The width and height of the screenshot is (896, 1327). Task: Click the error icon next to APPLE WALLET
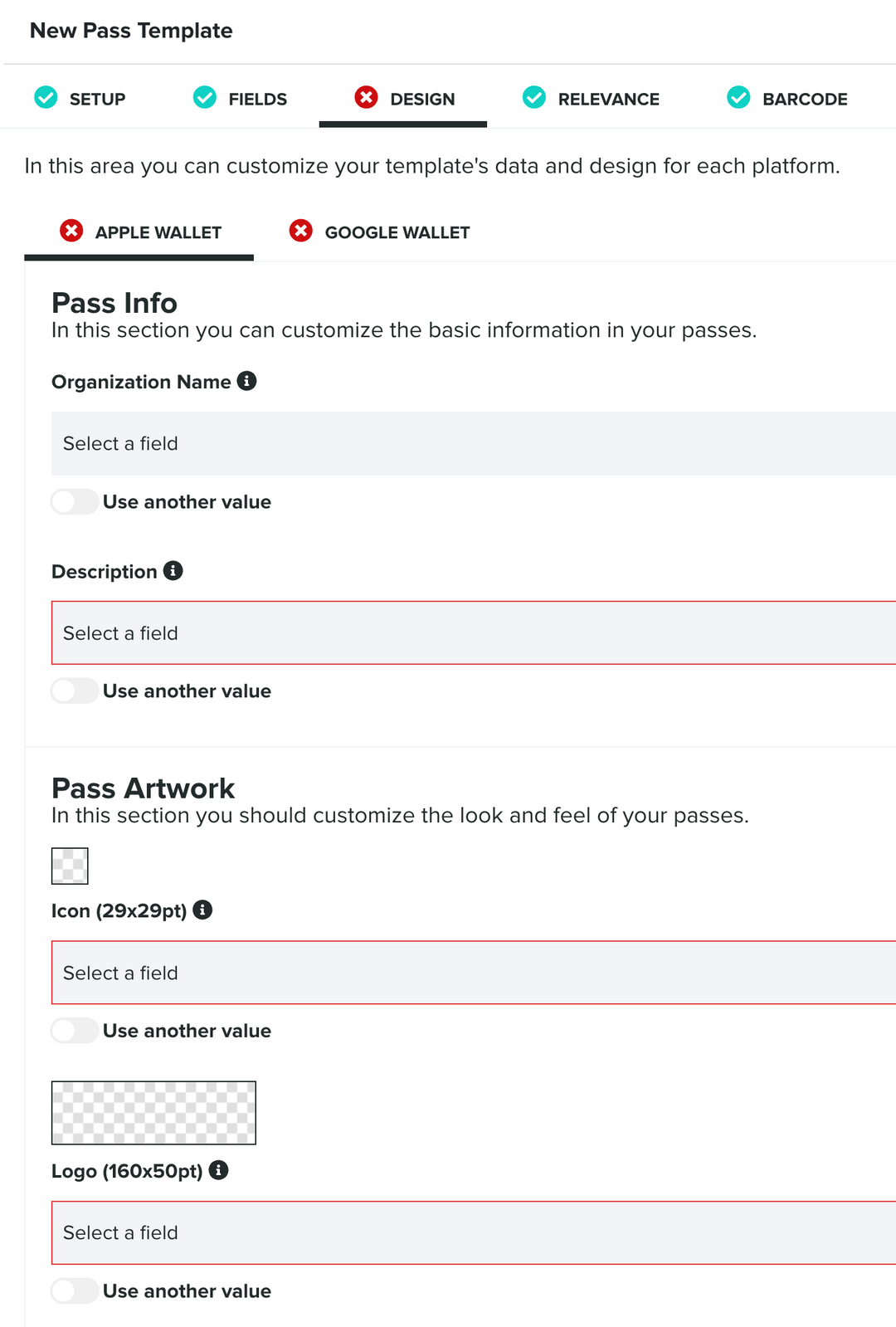click(x=71, y=231)
